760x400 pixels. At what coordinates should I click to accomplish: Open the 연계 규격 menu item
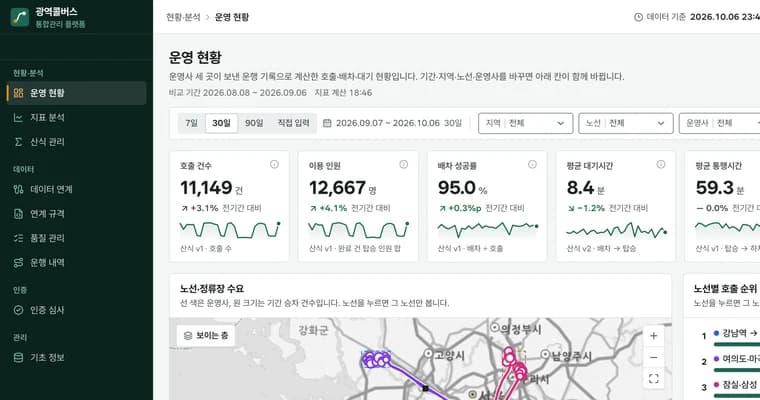click(76, 213)
